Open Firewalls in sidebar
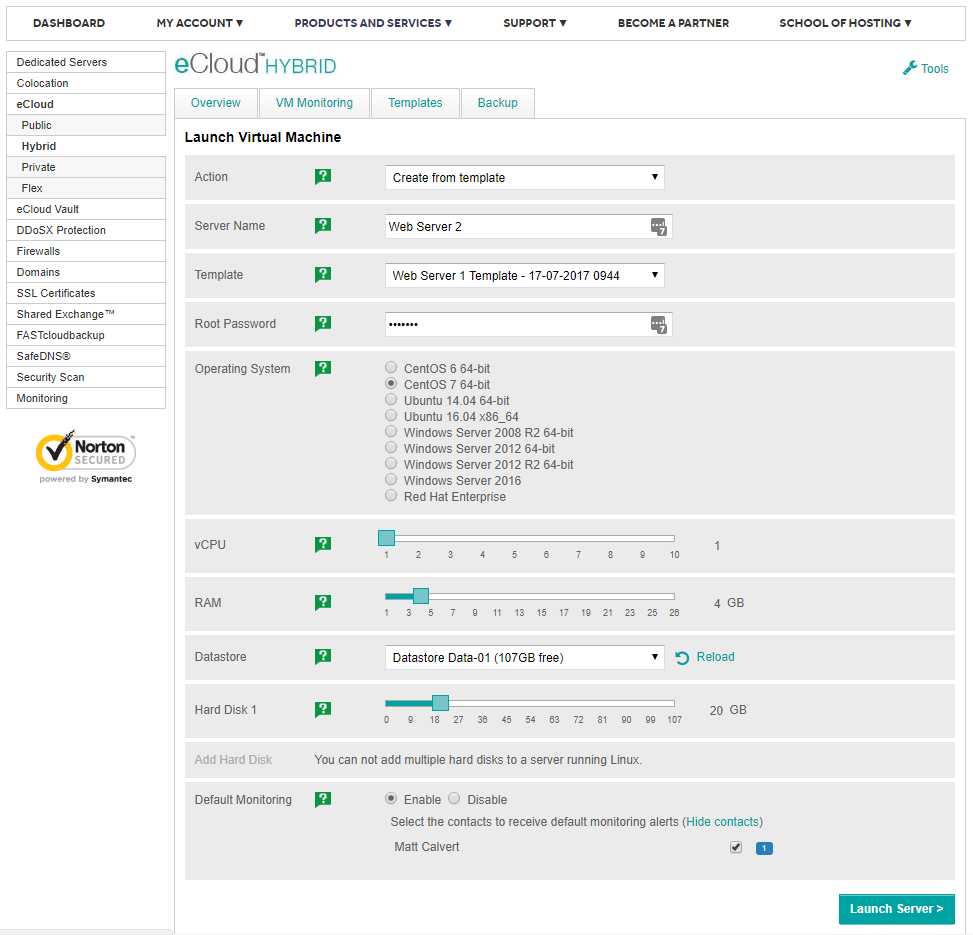The image size is (973, 935). [x=86, y=251]
